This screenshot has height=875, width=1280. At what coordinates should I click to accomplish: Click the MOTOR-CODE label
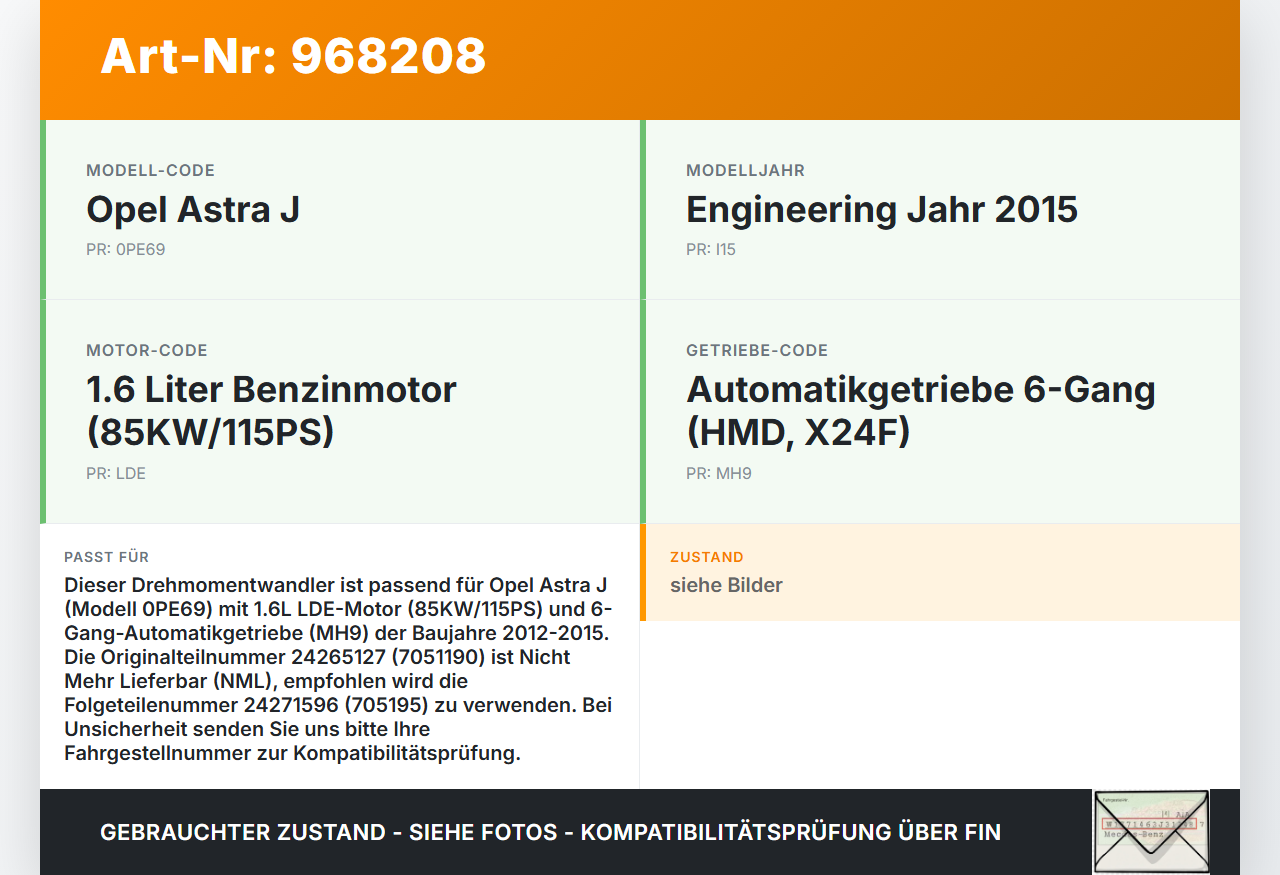pos(147,351)
